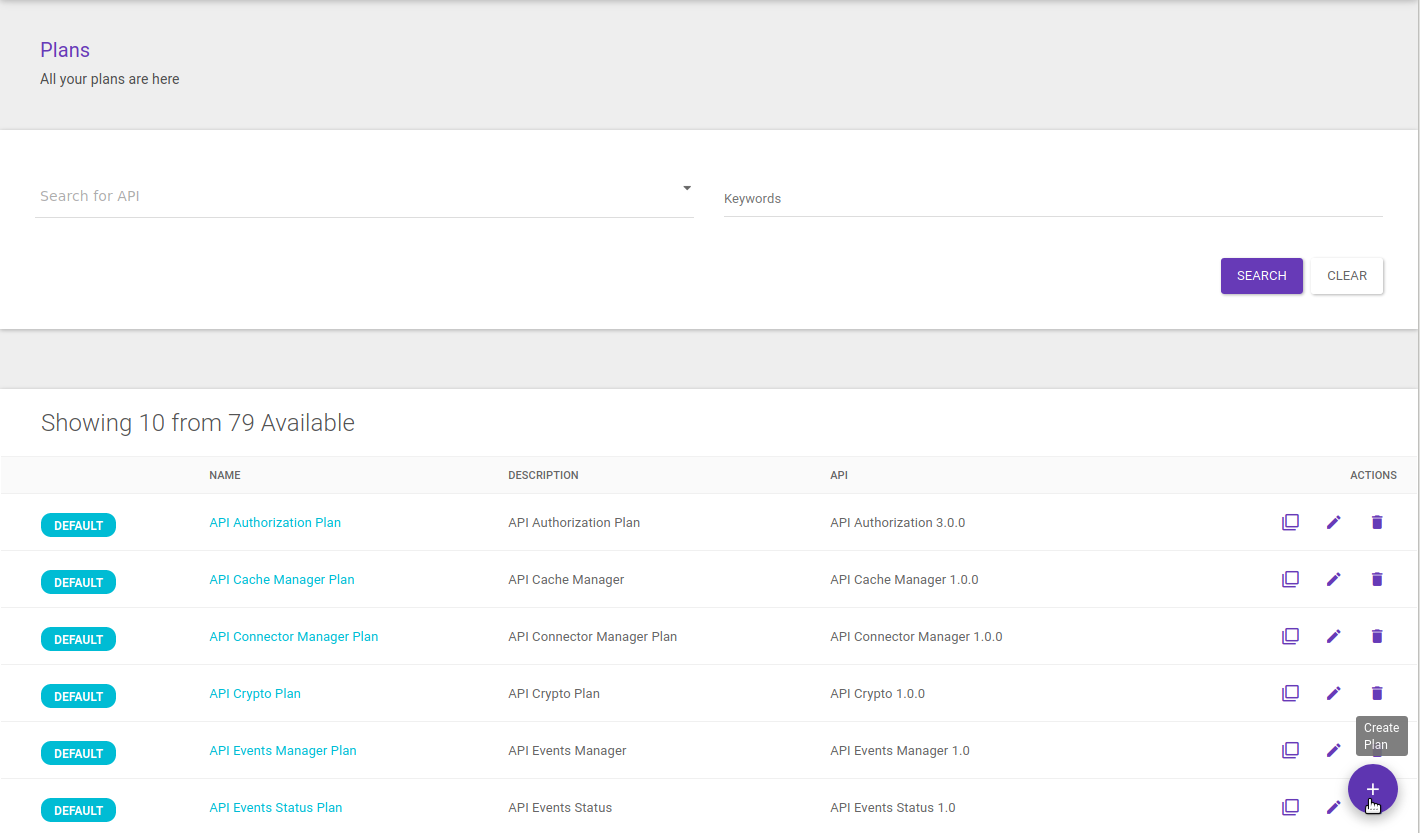
Task: Edit the API Crypto Plan
Action: 1333,693
